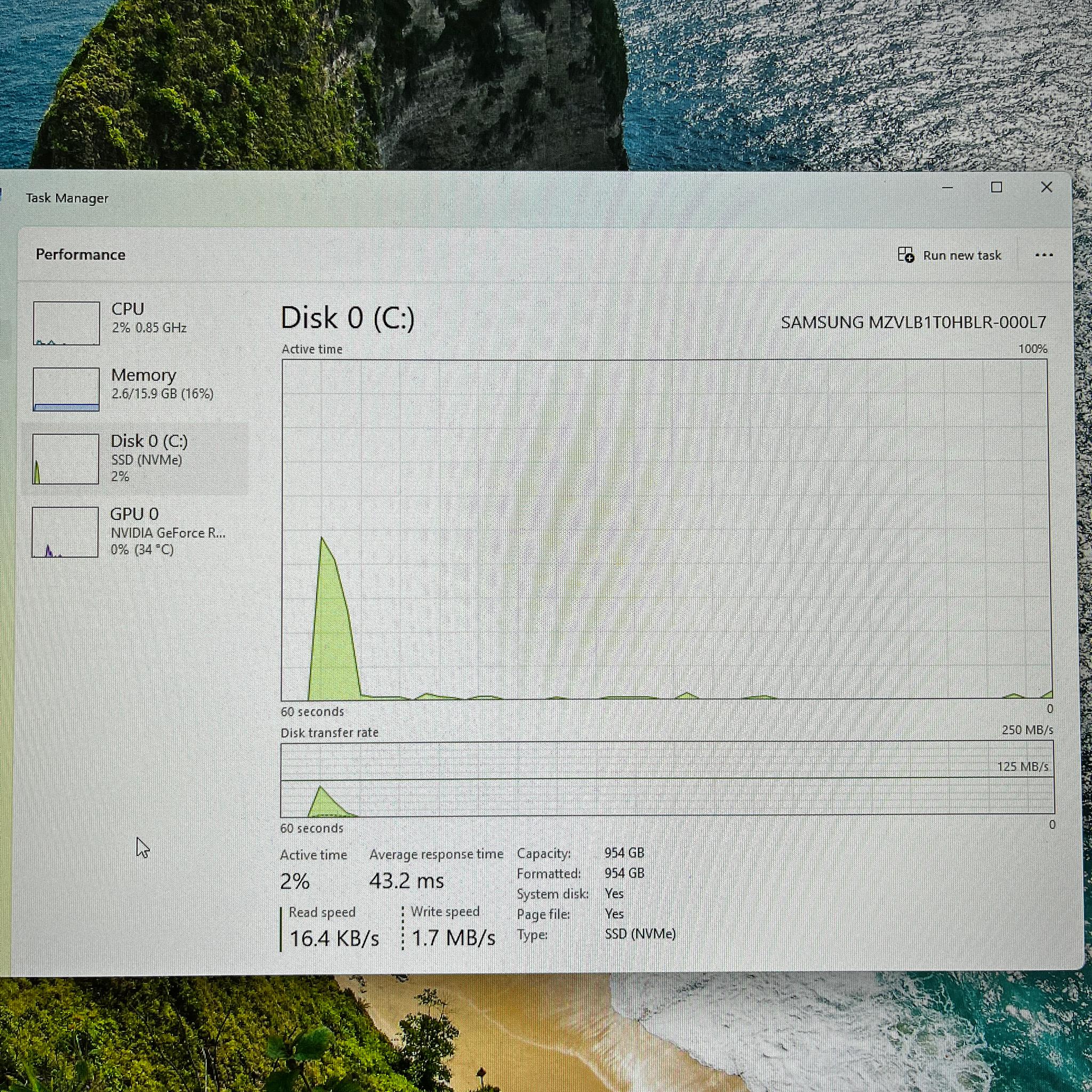Open the CPU performance entry
This screenshot has width=1092, height=1092.
tap(135, 322)
